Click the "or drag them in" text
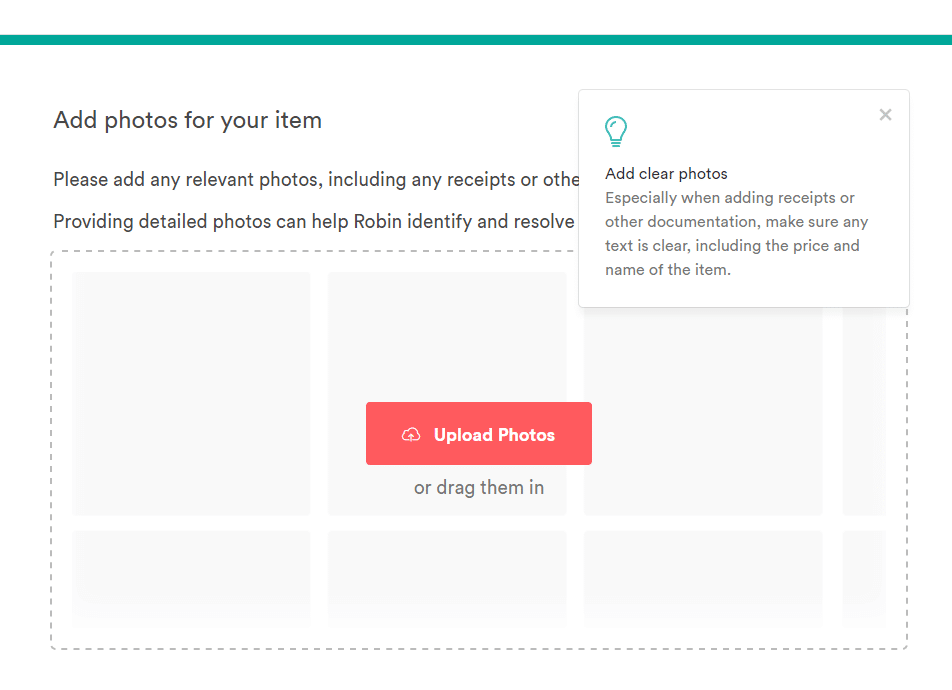Image resolution: width=952 pixels, height=690 pixels. point(478,488)
